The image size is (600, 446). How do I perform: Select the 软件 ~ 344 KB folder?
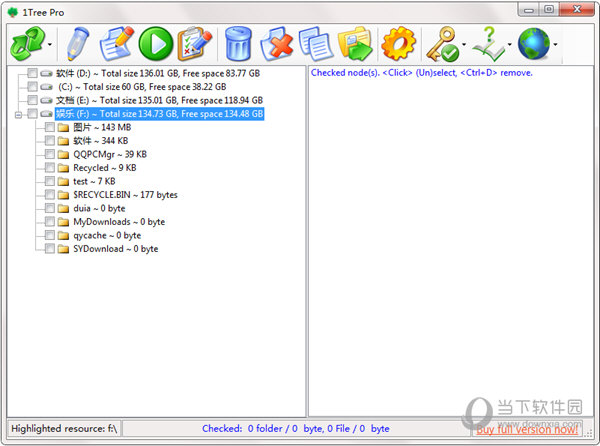[x=101, y=141]
